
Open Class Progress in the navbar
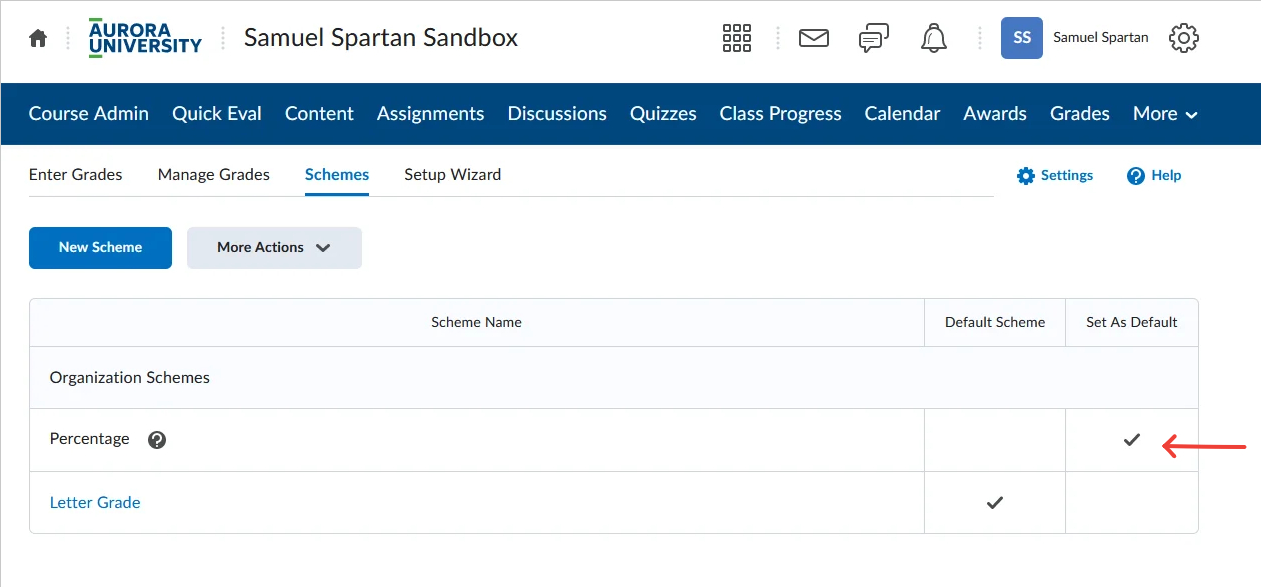click(x=781, y=114)
